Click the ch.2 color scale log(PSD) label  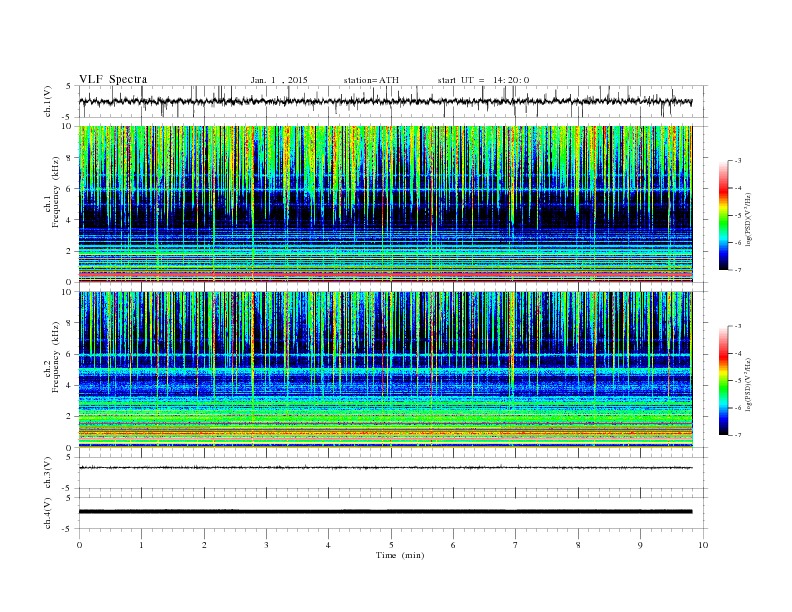point(749,384)
